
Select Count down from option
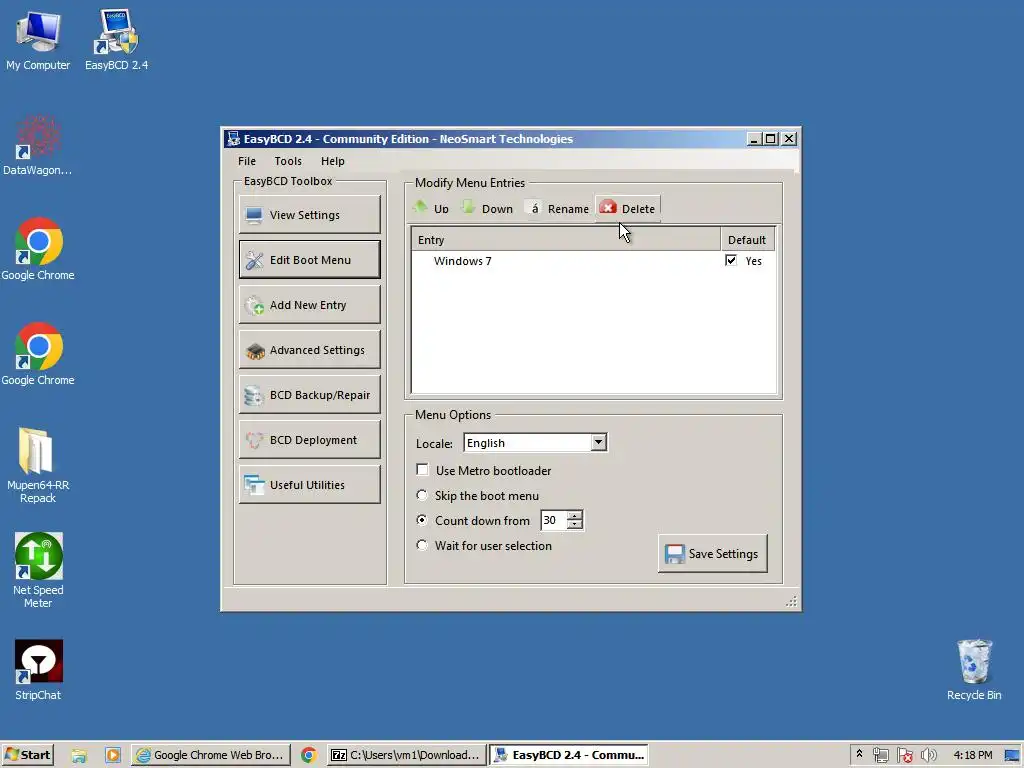(422, 520)
